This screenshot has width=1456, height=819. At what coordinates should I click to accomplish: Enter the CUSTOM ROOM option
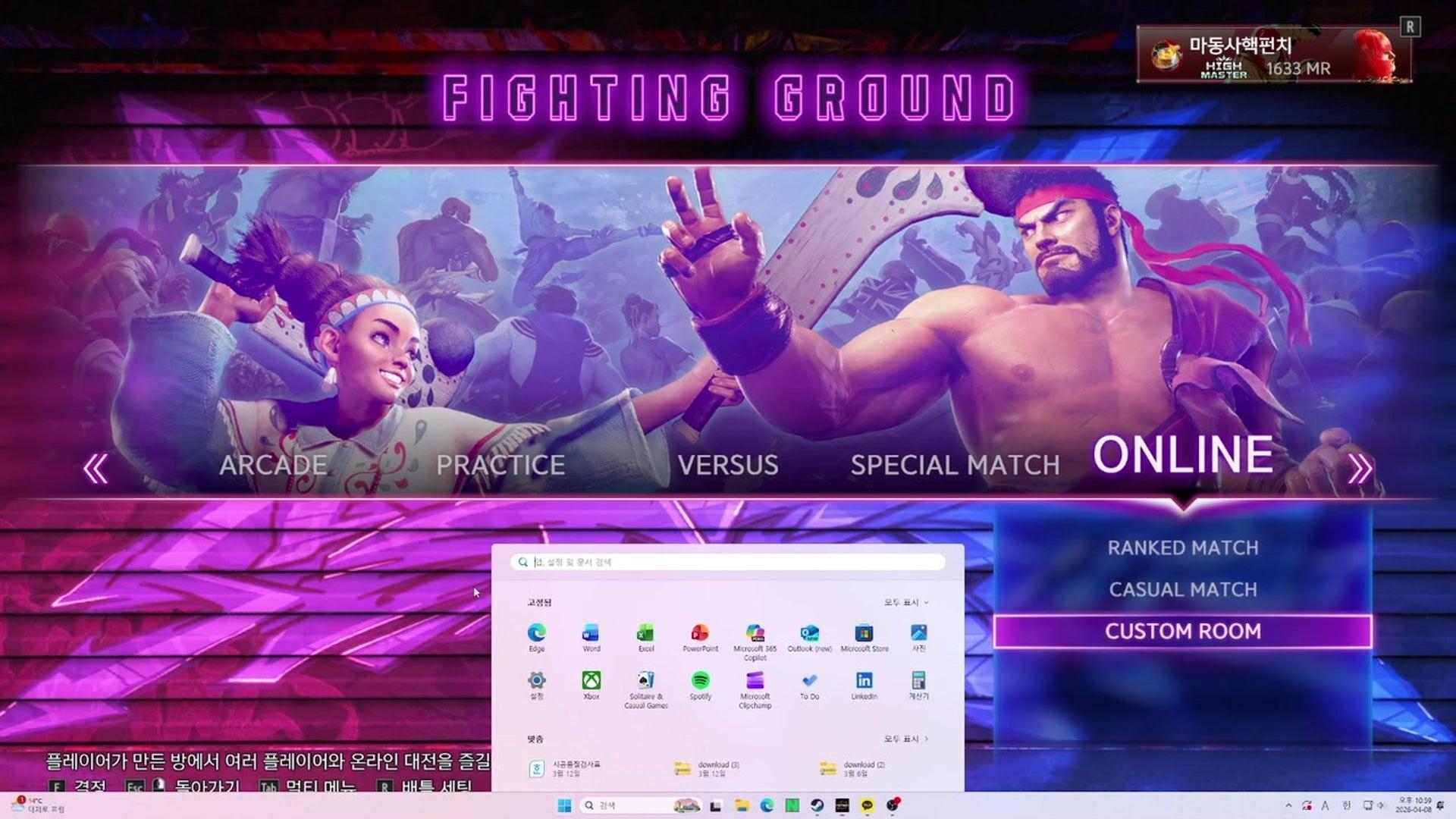click(1182, 631)
